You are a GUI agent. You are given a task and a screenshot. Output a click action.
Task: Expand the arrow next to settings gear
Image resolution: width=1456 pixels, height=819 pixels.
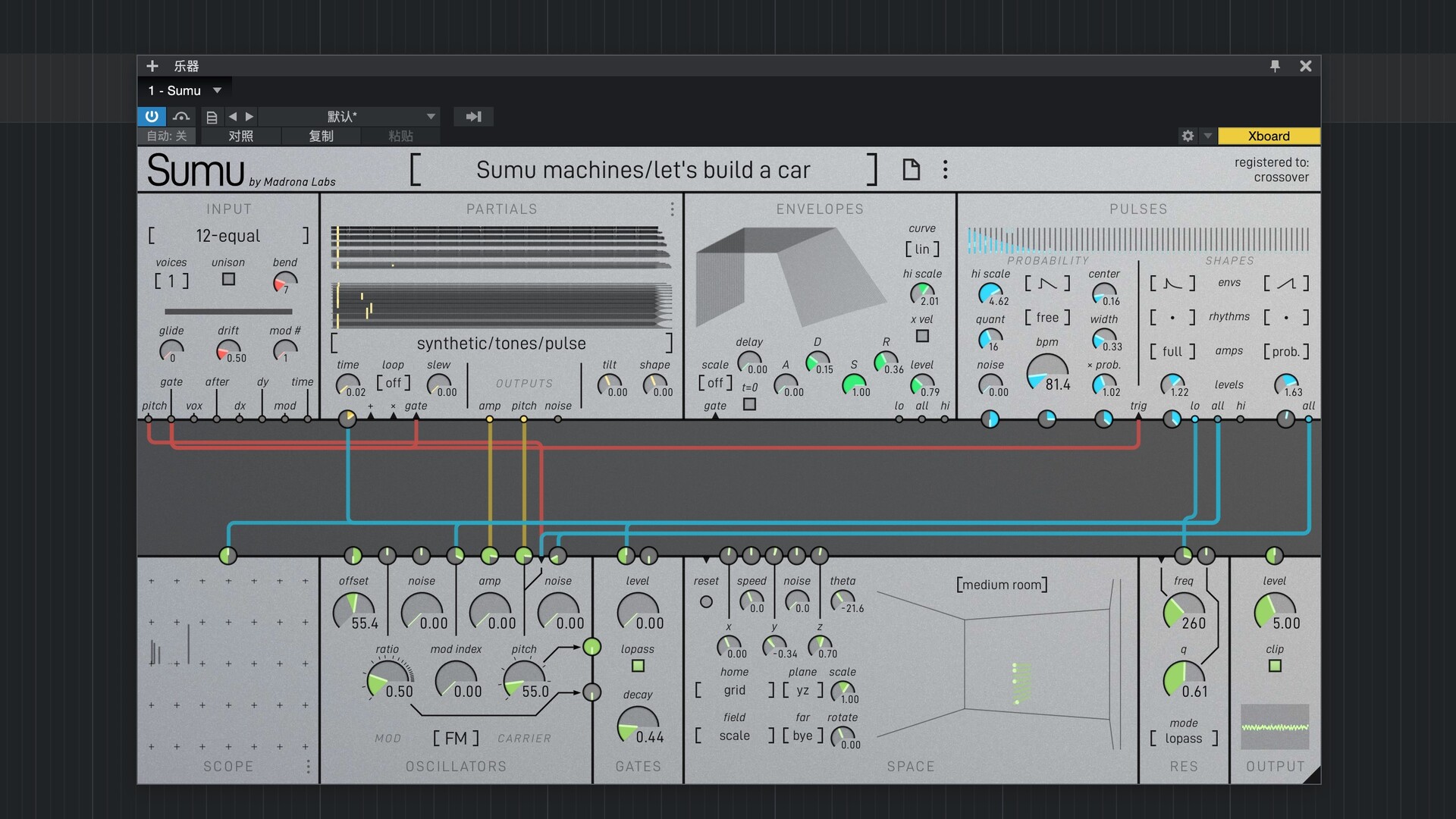coord(1207,136)
